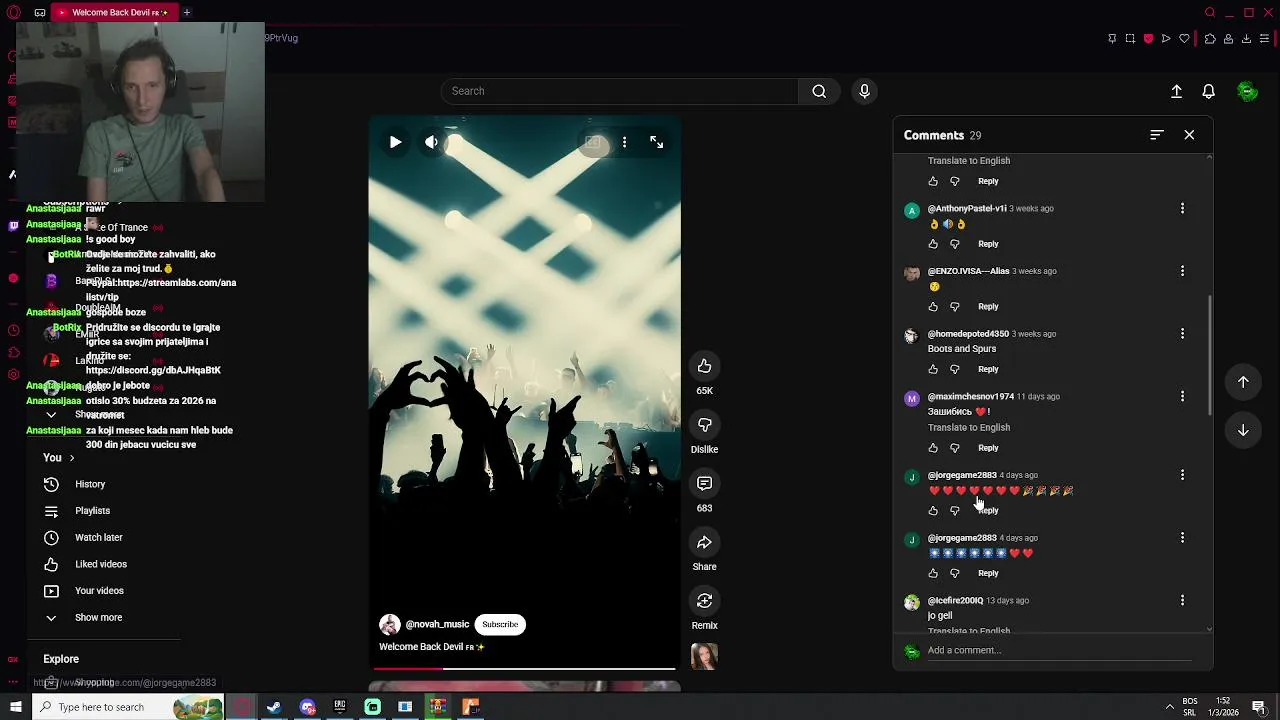The height and width of the screenshot is (720, 1280).
Task: Subscribe to novah_music channel
Action: point(500,624)
